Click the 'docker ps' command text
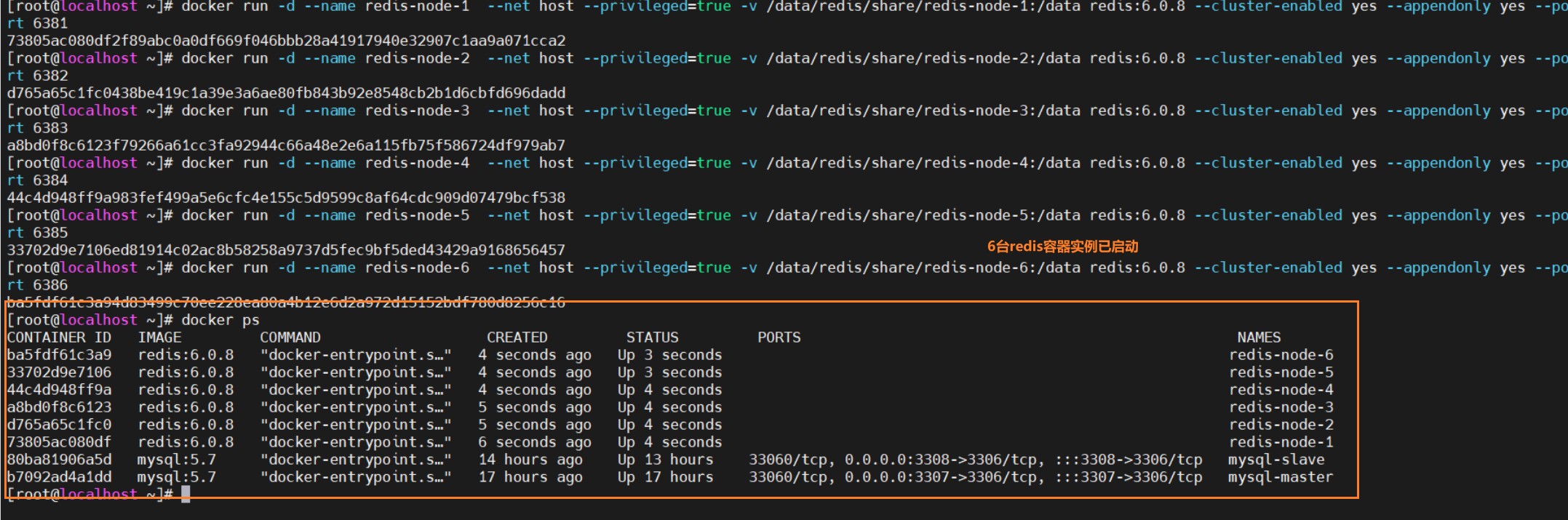 click(220, 320)
